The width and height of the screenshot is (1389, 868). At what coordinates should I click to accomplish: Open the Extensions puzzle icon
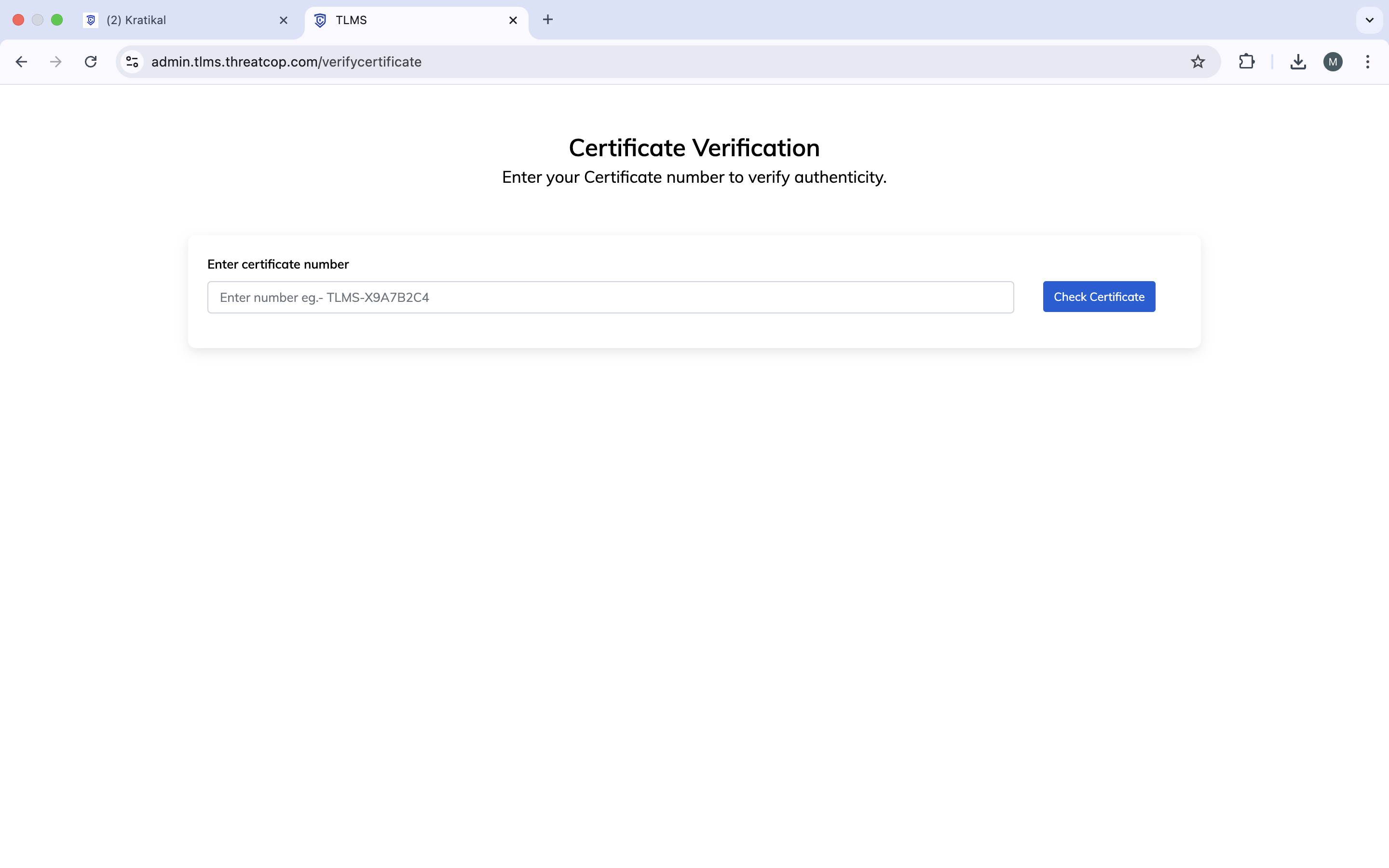[x=1246, y=61]
